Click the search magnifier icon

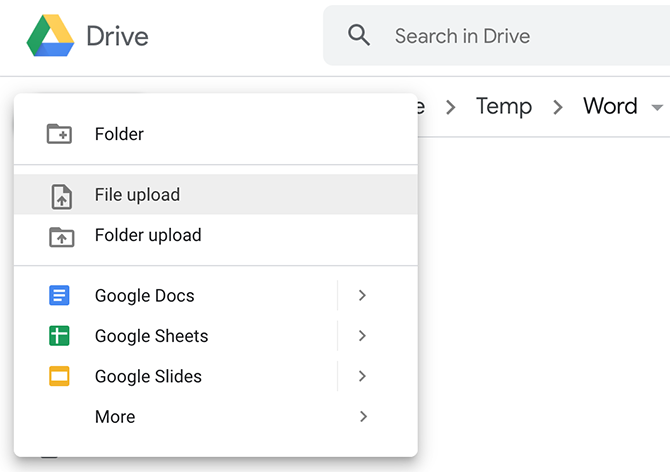click(359, 36)
